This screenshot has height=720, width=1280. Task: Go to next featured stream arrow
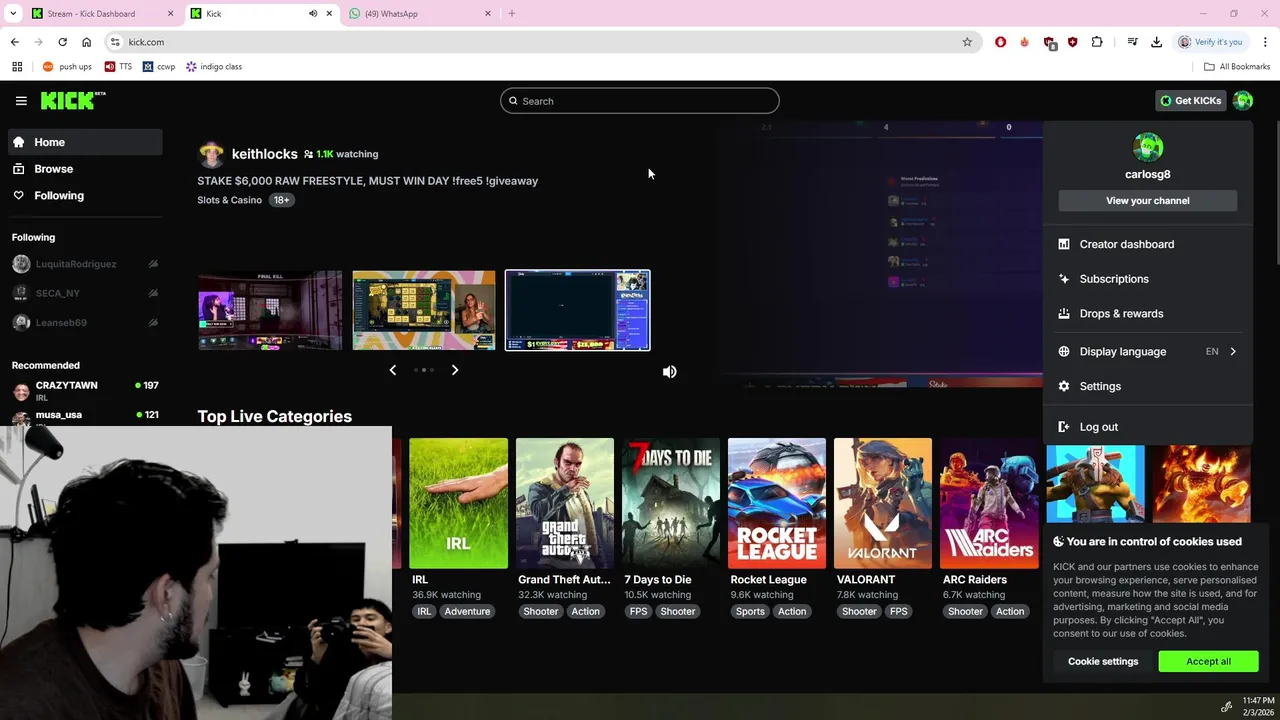tap(455, 370)
